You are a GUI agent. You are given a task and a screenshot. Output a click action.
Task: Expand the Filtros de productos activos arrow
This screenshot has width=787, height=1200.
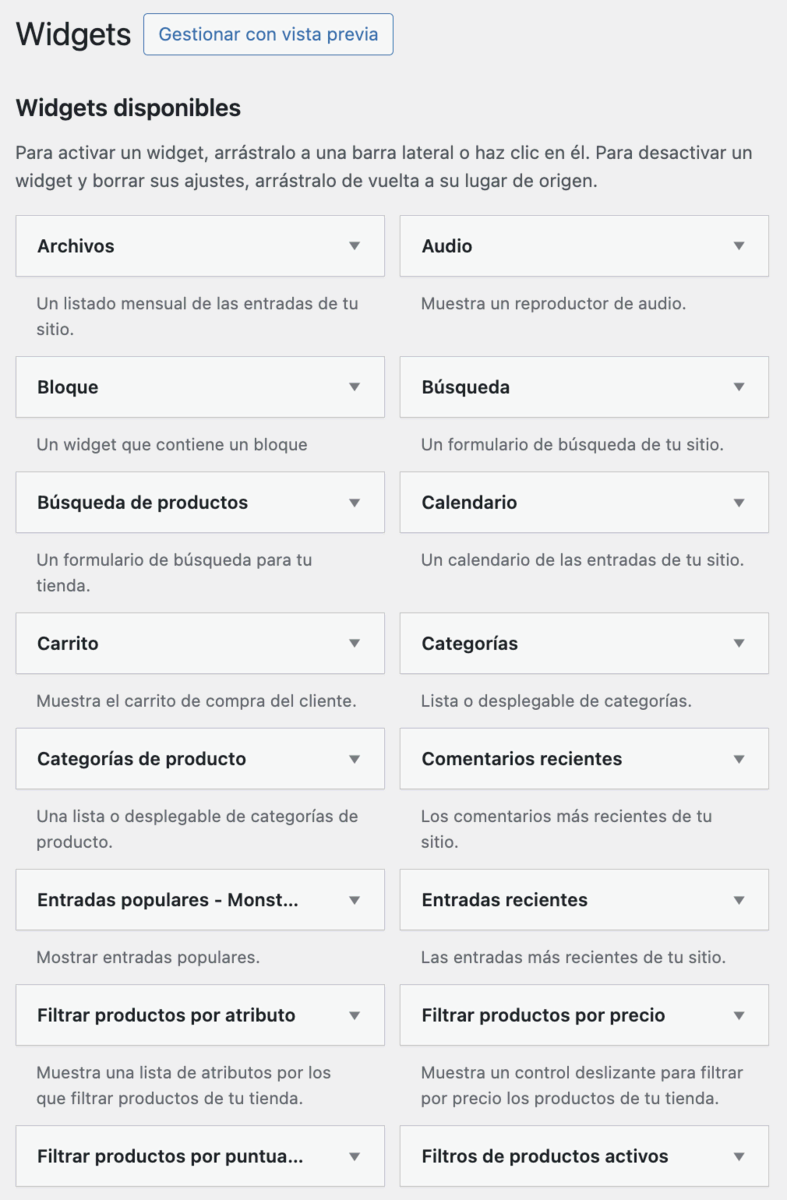pos(739,1156)
